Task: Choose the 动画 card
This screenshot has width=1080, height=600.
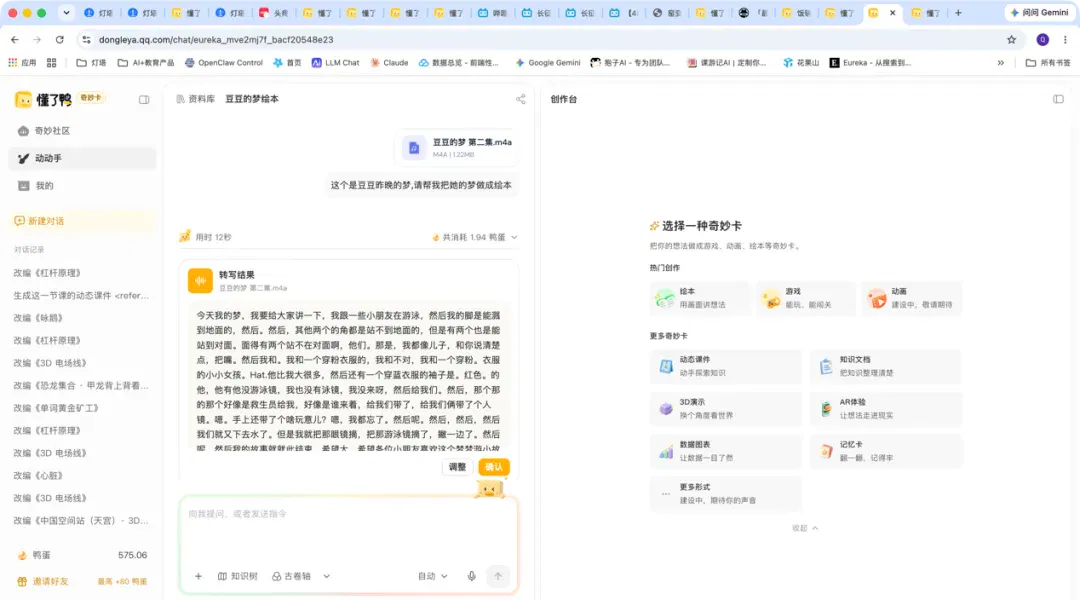Action: pyautogui.click(x=911, y=298)
